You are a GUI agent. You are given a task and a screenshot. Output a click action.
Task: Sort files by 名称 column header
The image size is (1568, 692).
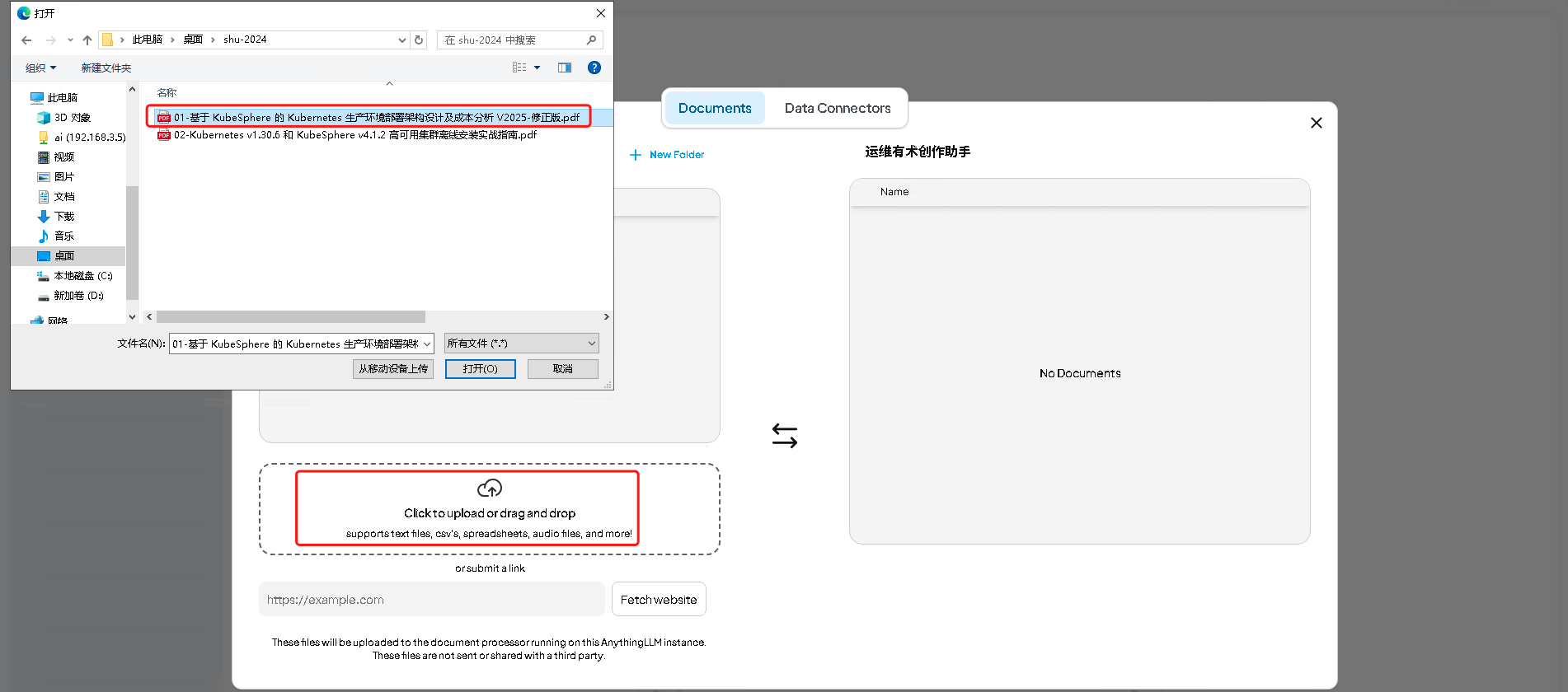pos(167,92)
